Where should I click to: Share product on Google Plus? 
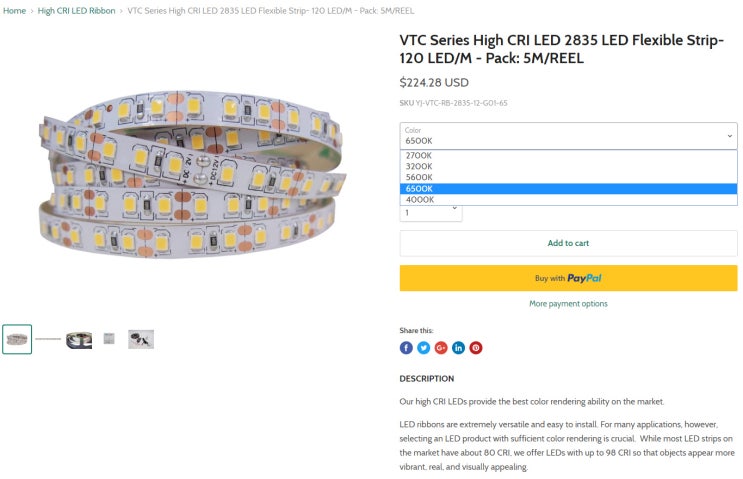441,348
